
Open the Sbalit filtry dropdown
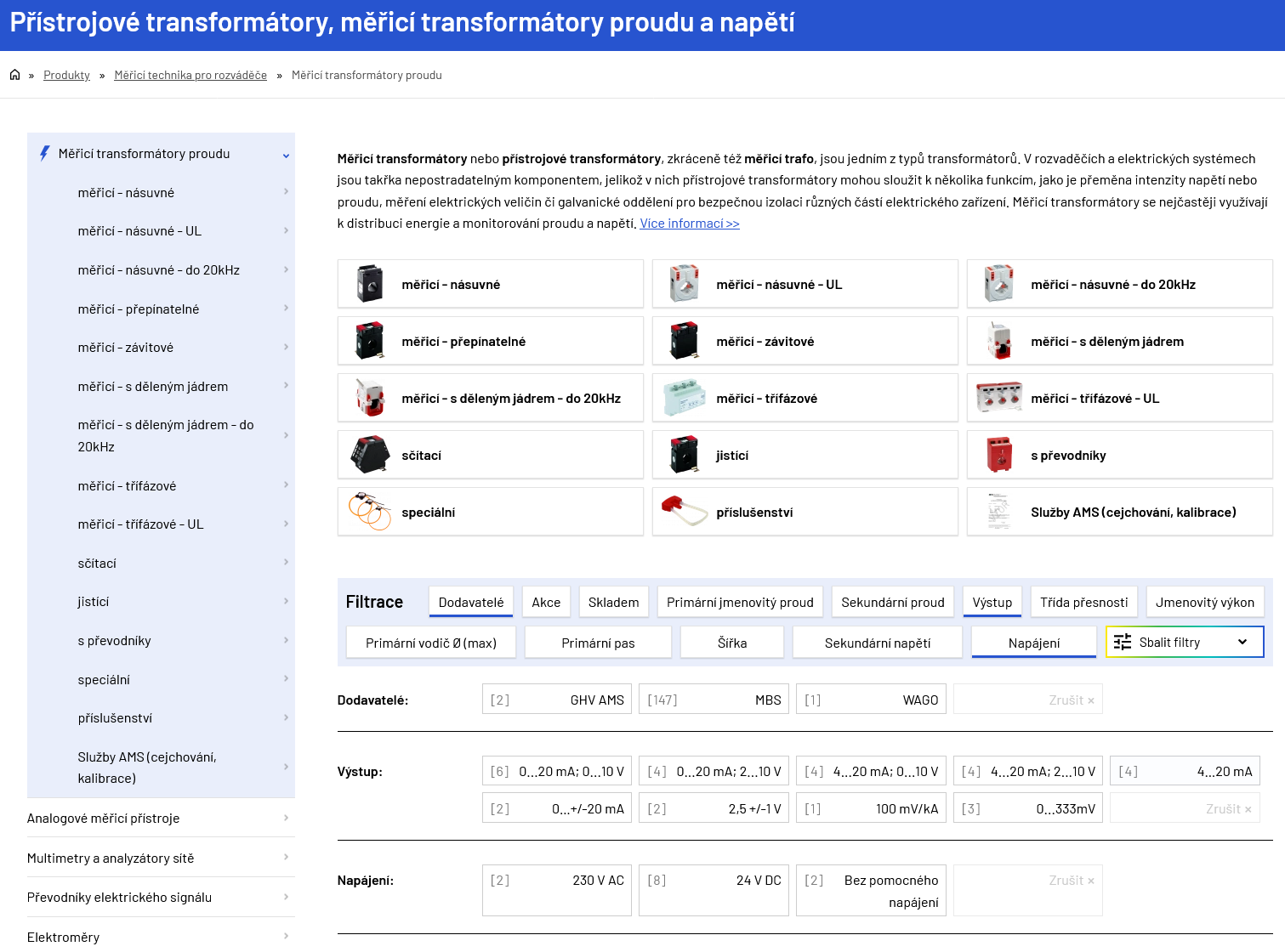tap(1184, 643)
